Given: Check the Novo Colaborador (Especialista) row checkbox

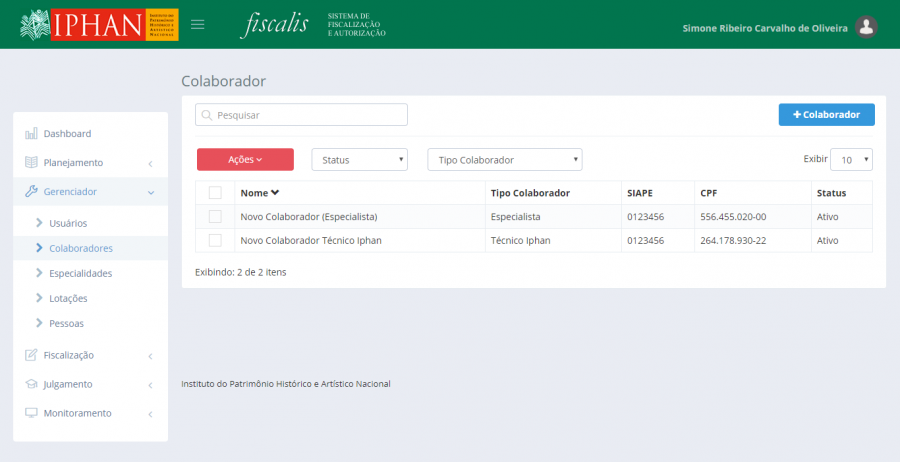Looking at the screenshot, I should pyautogui.click(x=215, y=217).
